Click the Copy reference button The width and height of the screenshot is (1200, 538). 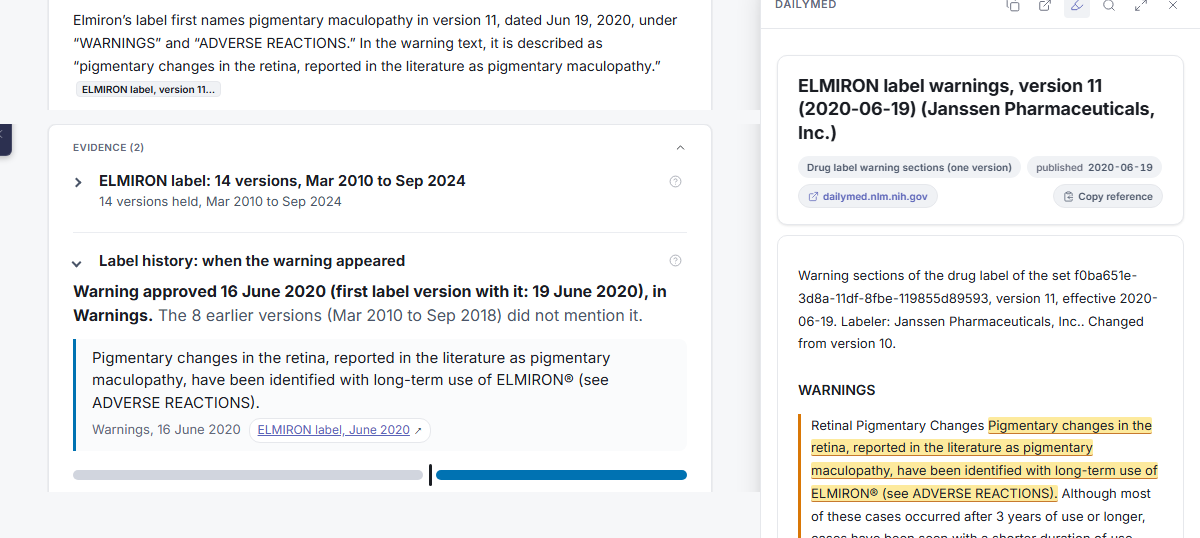1108,196
